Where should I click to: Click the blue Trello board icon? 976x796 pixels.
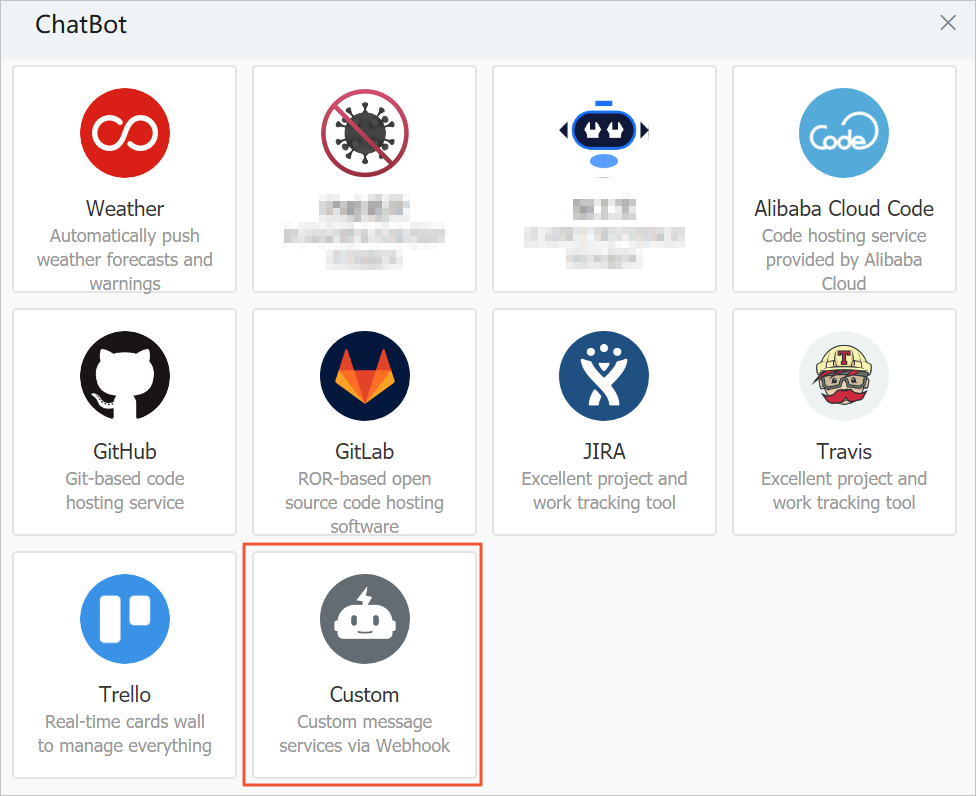click(x=125, y=619)
